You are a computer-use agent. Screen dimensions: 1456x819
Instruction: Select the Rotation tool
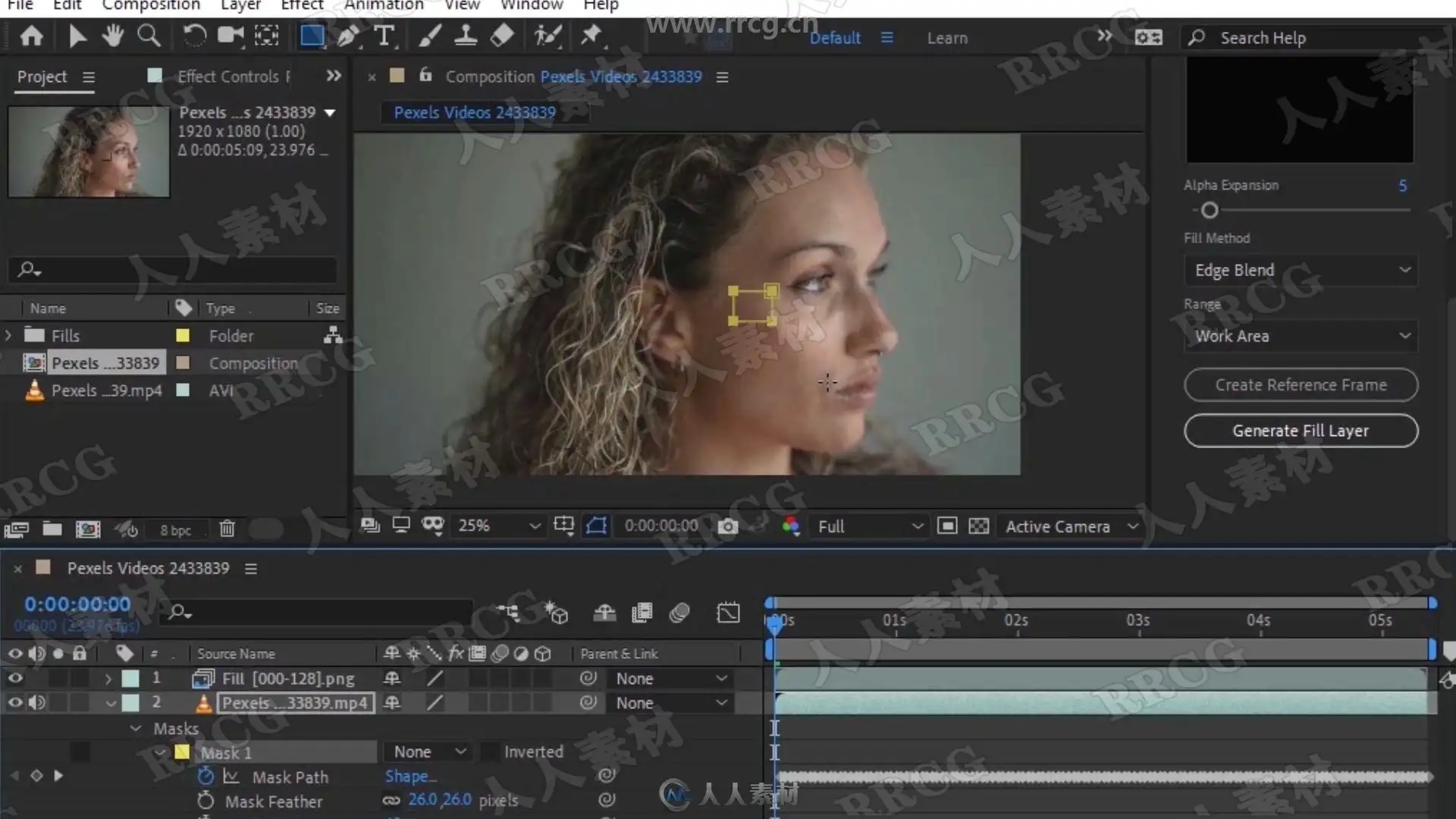pos(194,36)
